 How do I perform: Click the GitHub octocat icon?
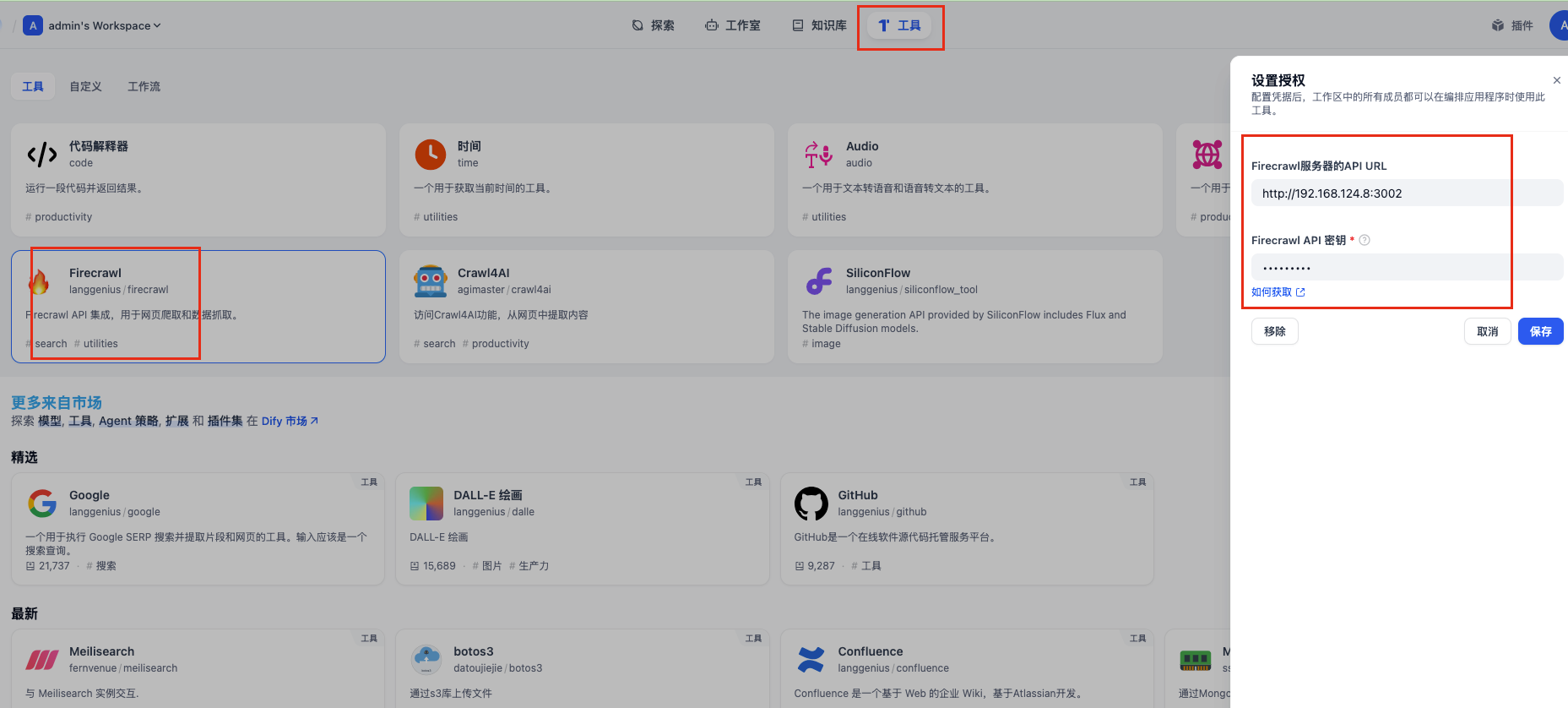pos(811,504)
